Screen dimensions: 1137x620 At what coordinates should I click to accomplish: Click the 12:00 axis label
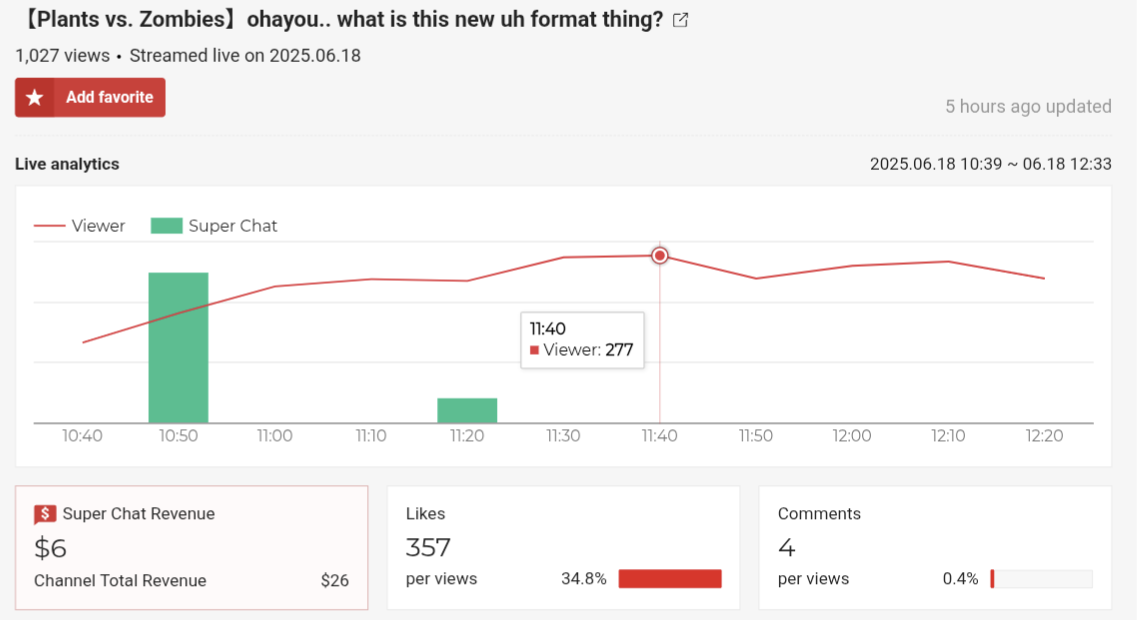(x=851, y=436)
